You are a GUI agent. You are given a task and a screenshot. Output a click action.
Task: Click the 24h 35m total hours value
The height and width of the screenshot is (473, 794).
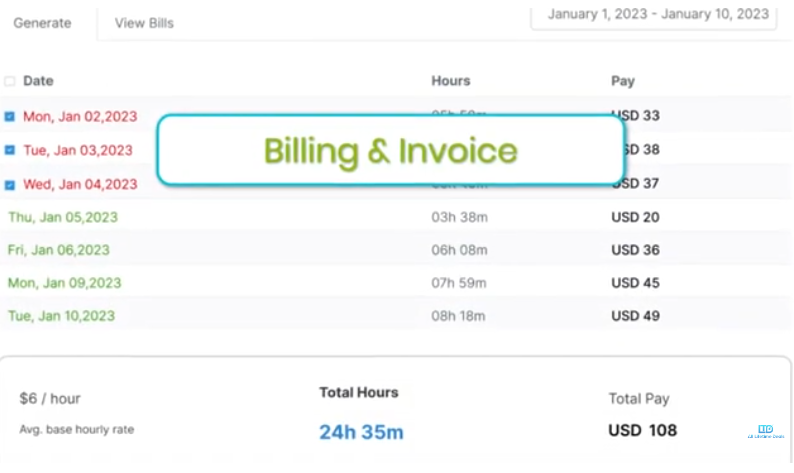(x=361, y=432)
